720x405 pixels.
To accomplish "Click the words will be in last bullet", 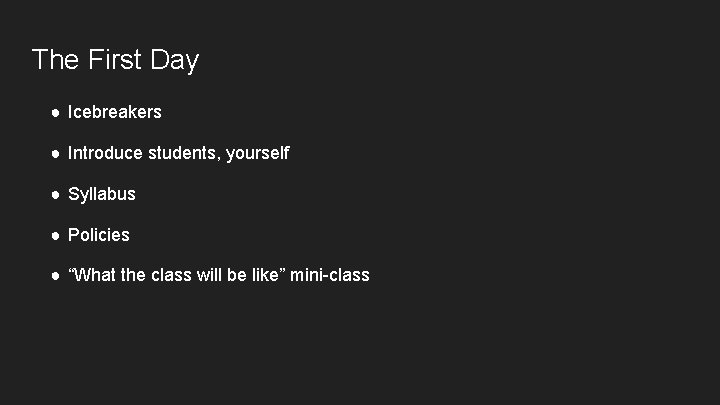I will pos(222,275).
